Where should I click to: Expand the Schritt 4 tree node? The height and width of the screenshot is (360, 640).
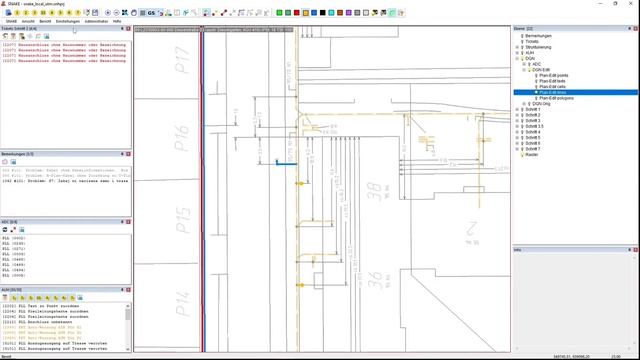click(517, 132)
